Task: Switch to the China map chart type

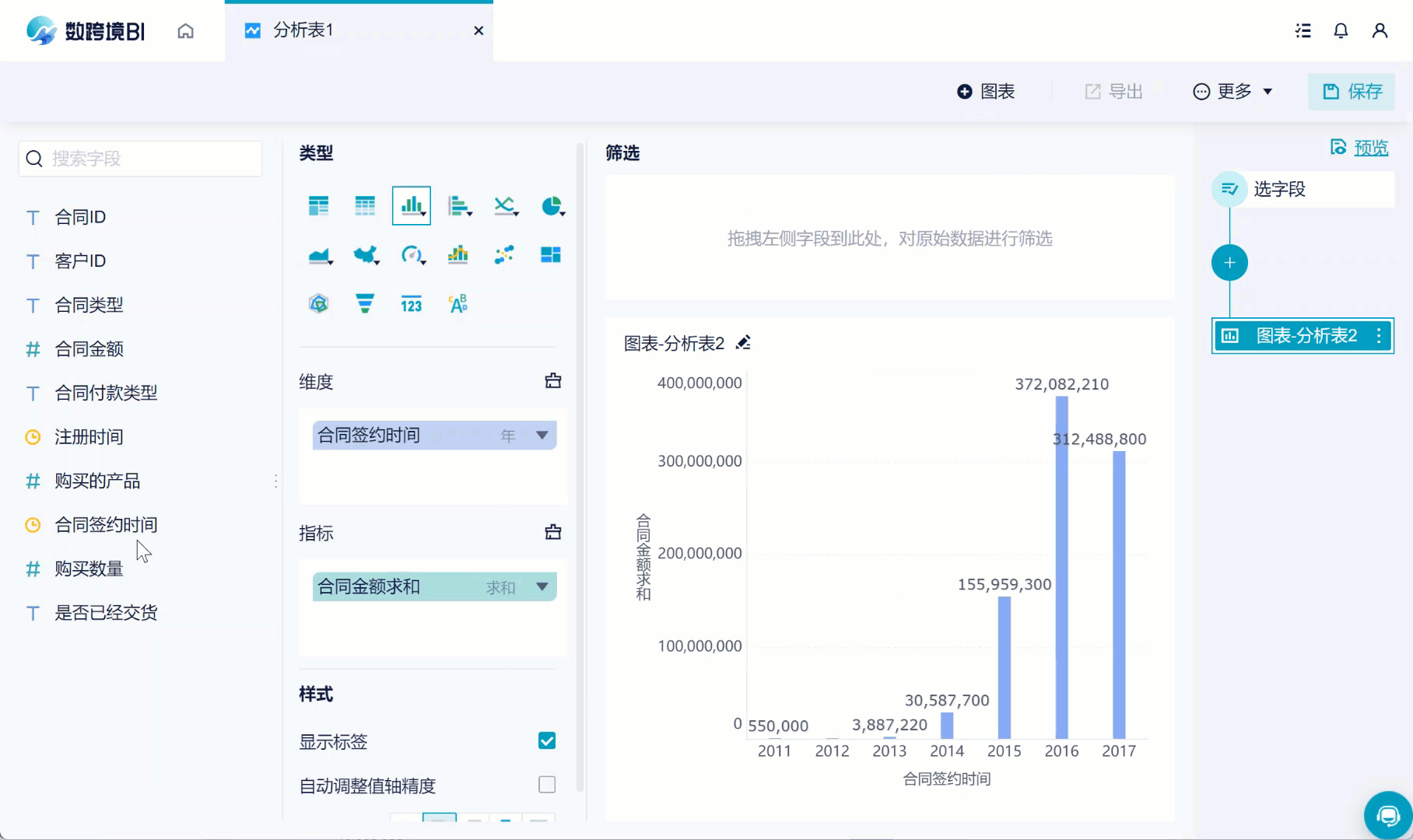Action: 366,254
